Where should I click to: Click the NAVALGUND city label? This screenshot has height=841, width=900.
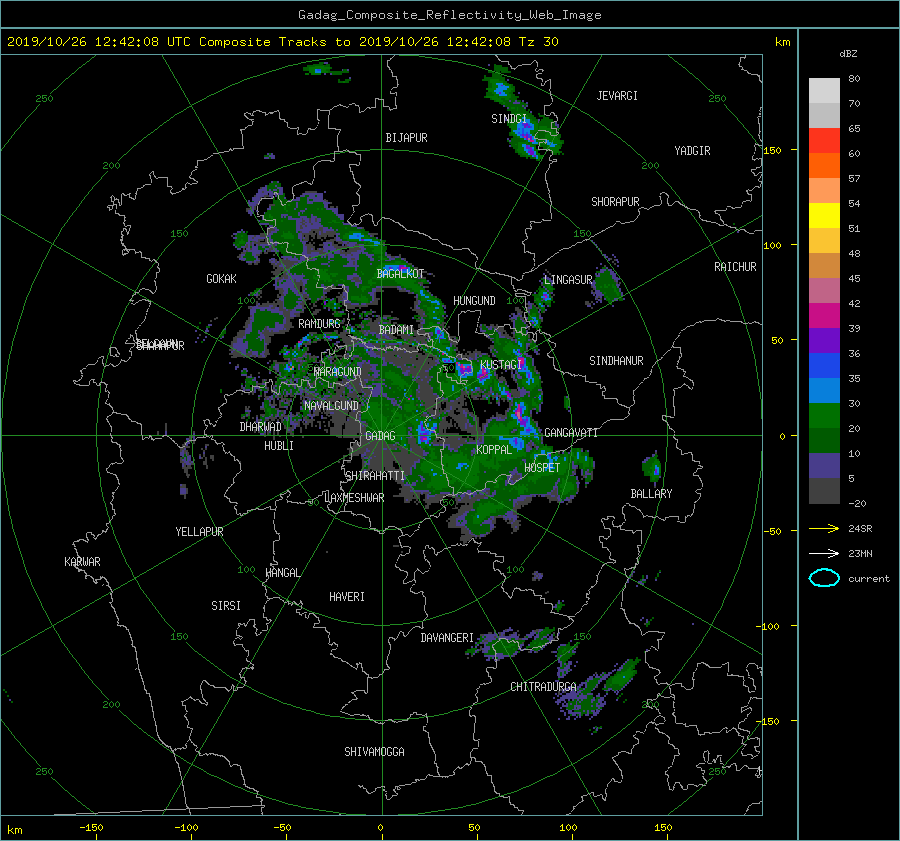pos(331,406)
